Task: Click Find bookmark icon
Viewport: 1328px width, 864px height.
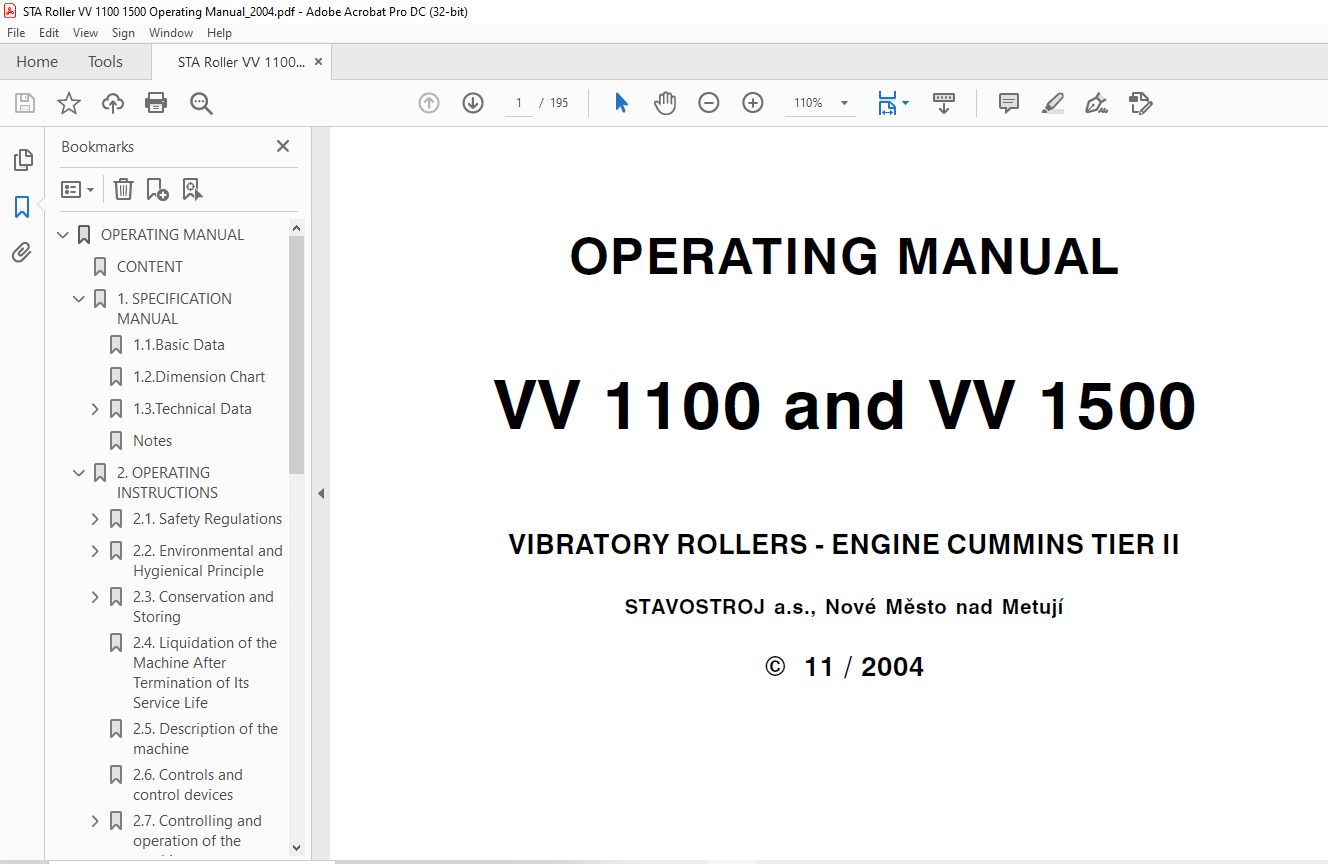Action: point(192,189)
